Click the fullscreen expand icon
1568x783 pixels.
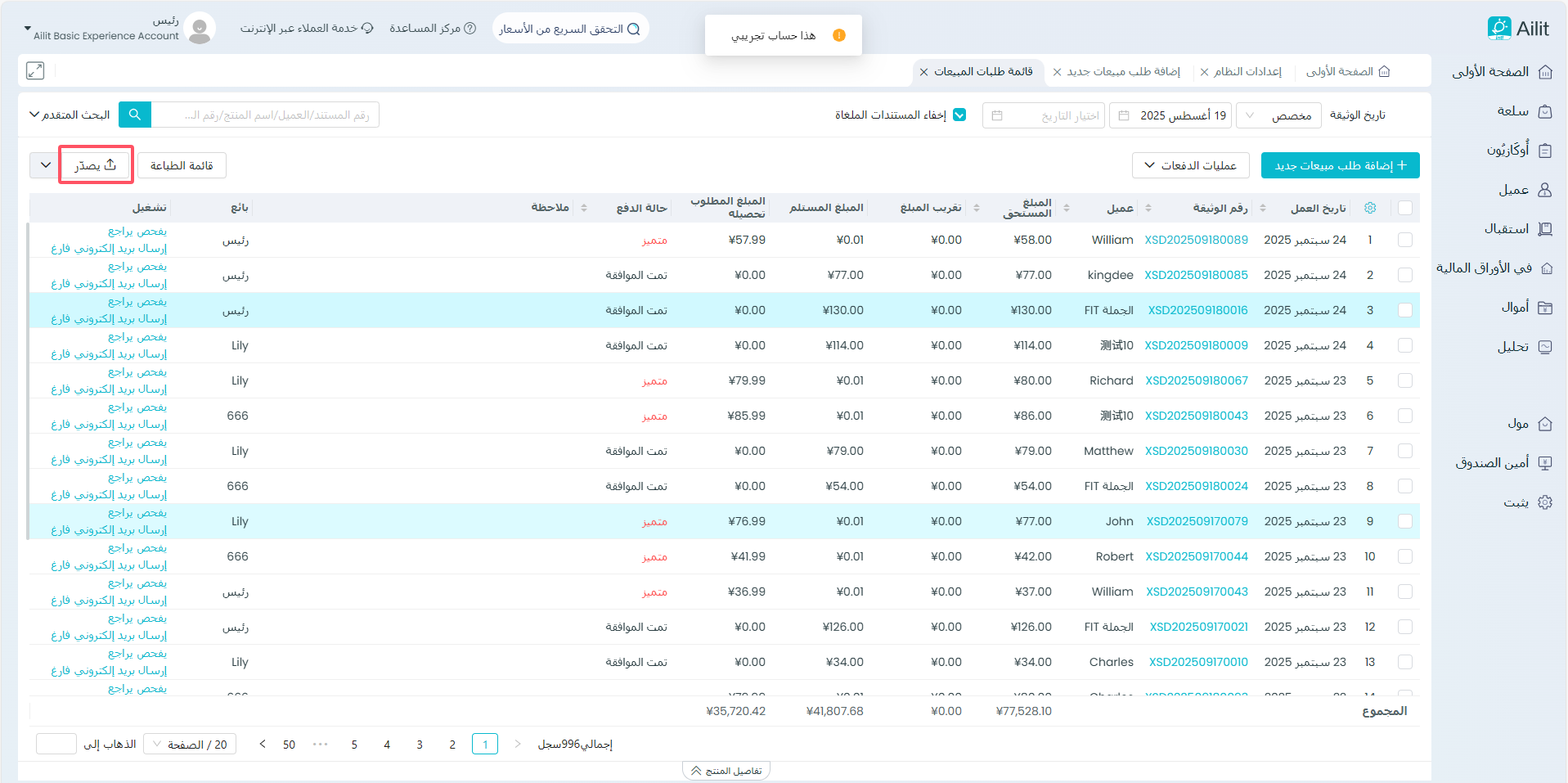(x=35, y=71)
